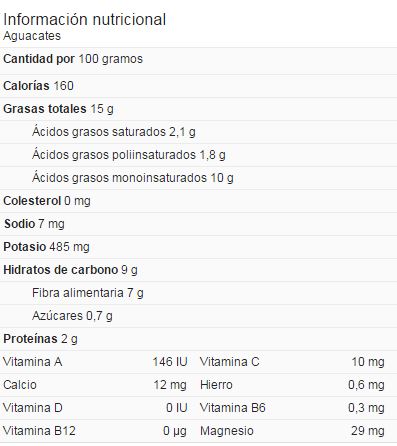Select the Vitamina A label
Image resolution: width=397 pixels, height=446 pixels.
click(x=32, y=362)
